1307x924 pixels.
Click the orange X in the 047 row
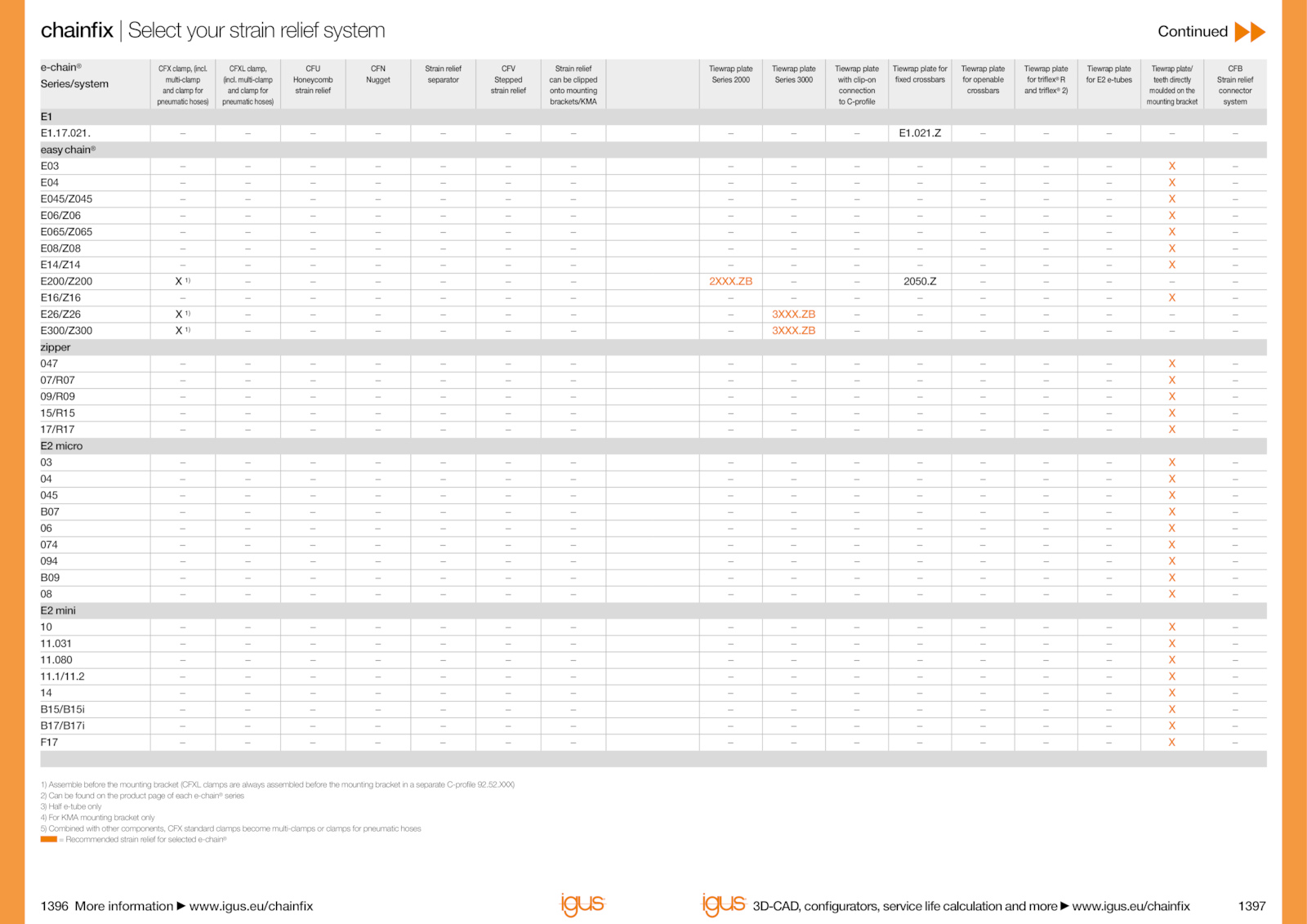1171,364
